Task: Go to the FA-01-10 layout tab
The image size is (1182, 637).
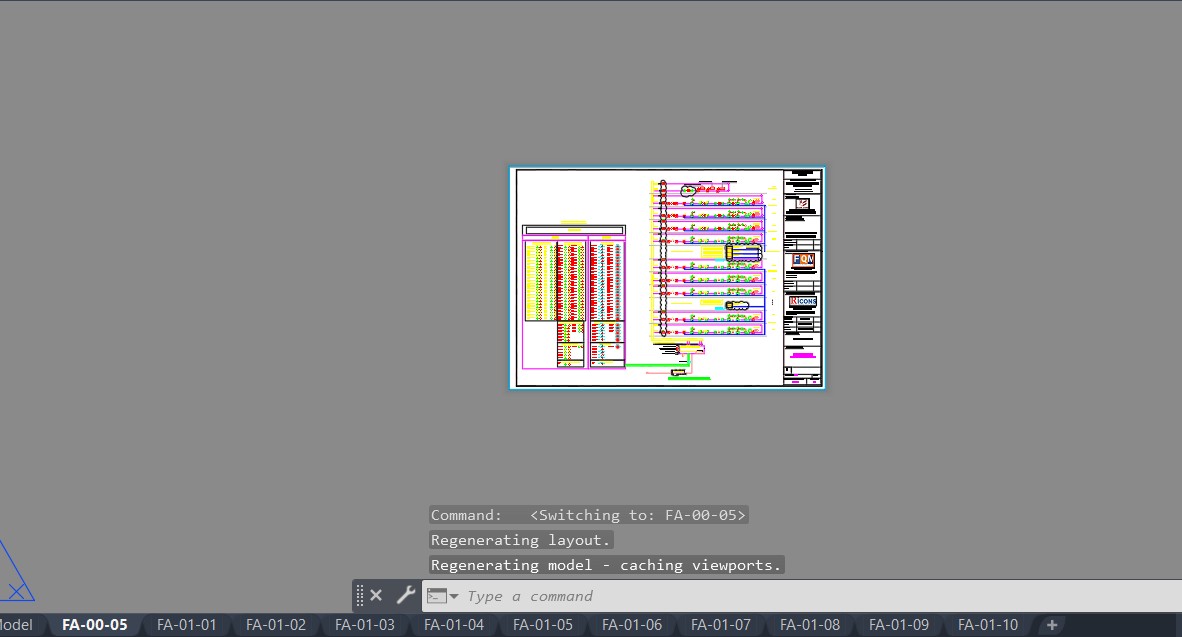Action: 988,625
